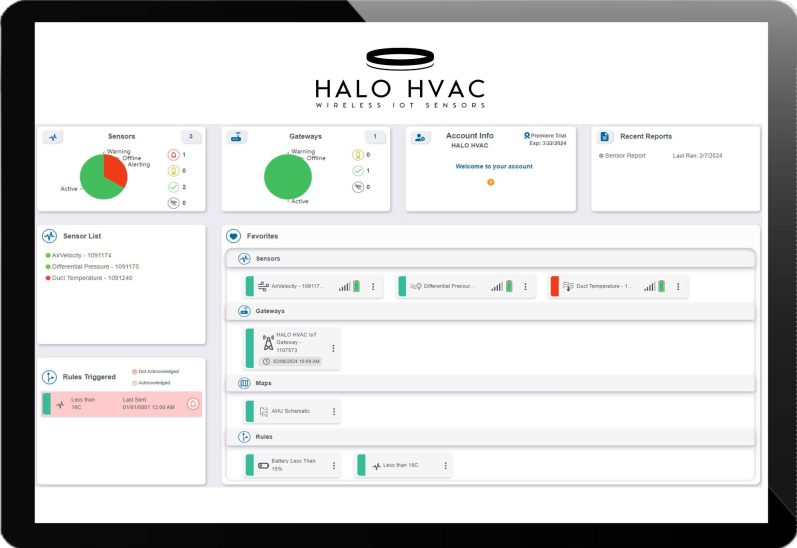The height and width of the screenshot is (548, 797).
Task: Click the Gateways card router icon
Action: 236,137
